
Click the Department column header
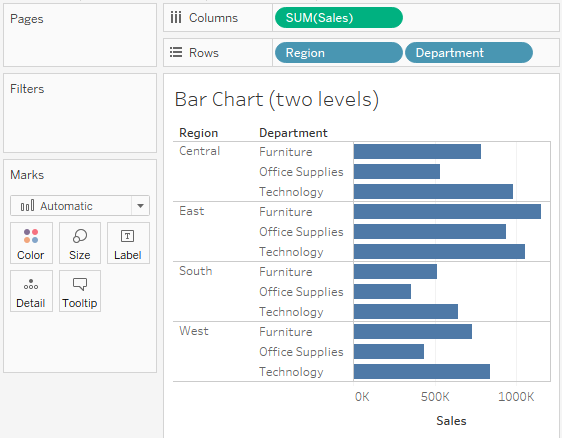[293, 133]
